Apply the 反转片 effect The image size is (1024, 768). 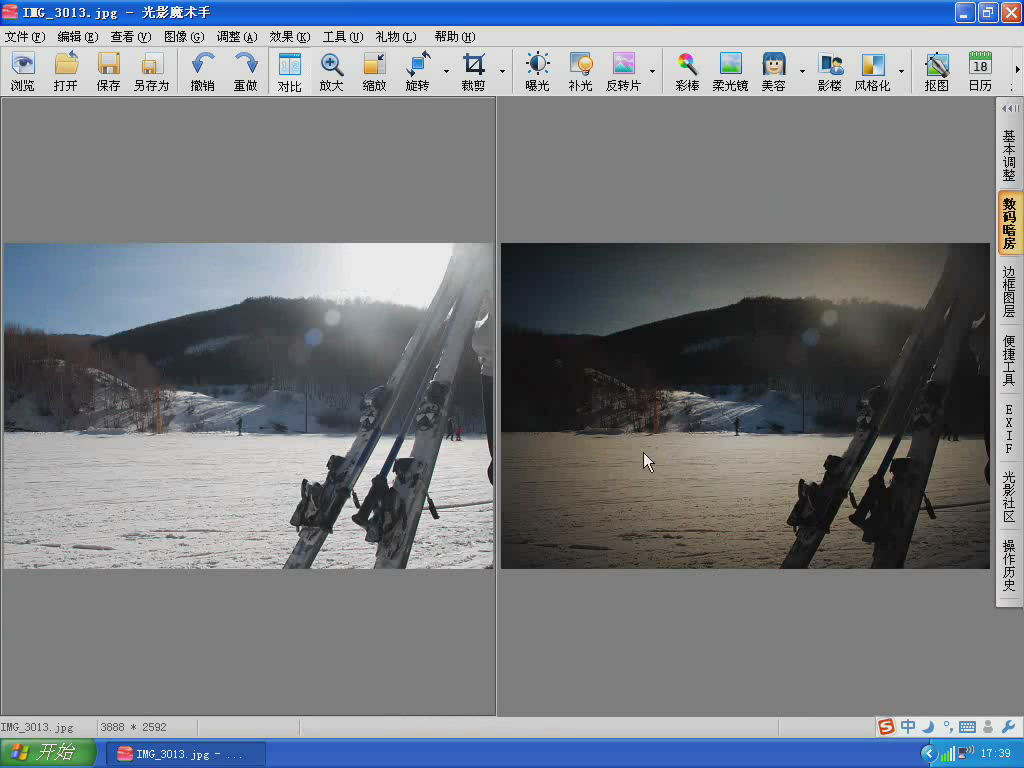click(x=624, y=71)
